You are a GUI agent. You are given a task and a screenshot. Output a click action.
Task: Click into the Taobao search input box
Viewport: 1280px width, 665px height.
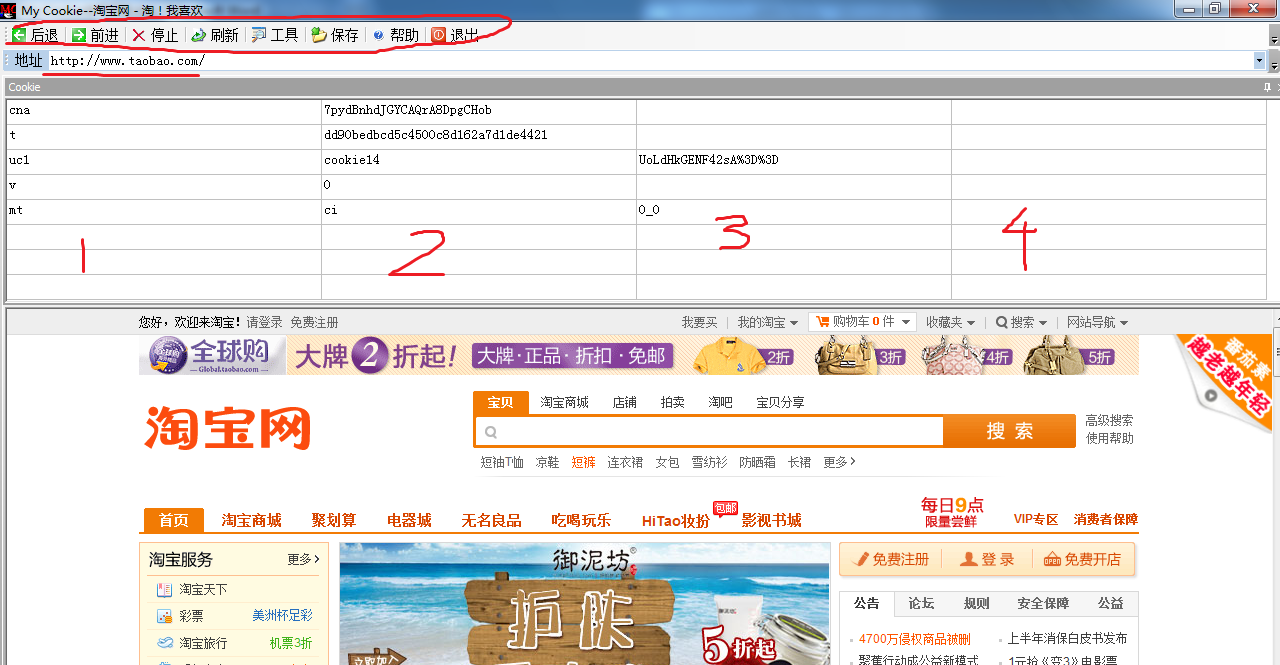click(x=710, y=431)
